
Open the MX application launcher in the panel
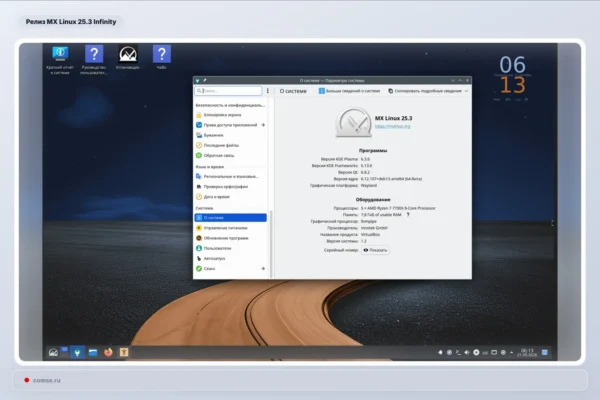[x=53, y=352]
